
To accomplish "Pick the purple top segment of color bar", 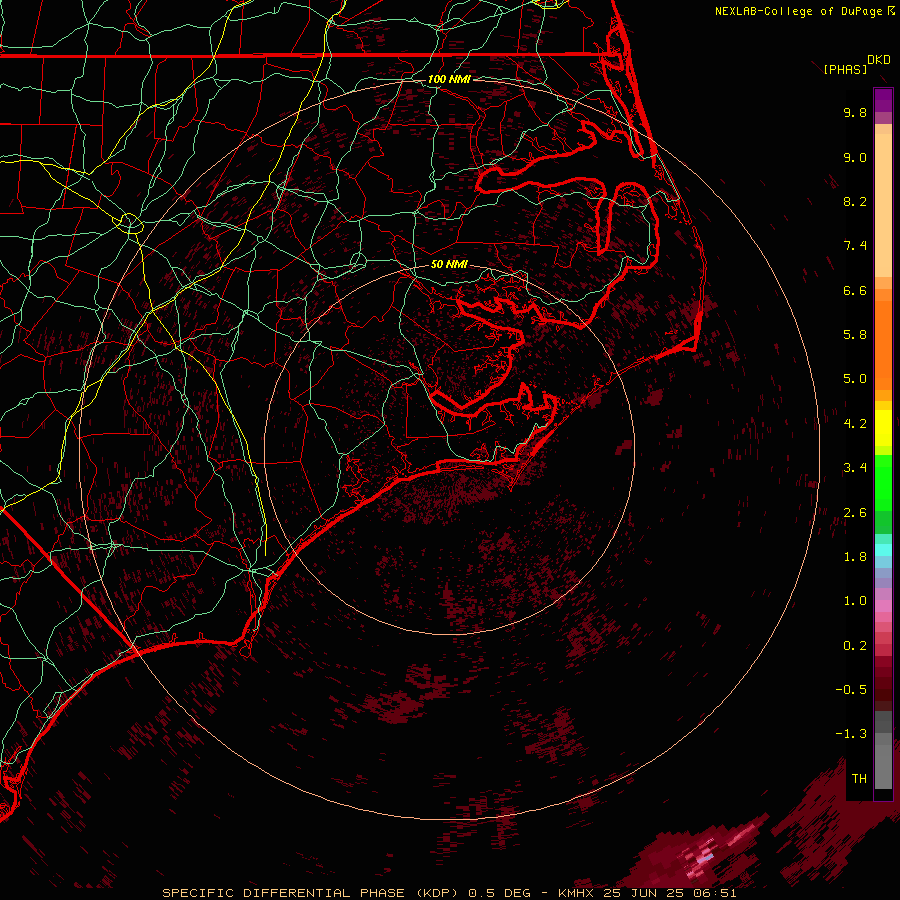I will [883, 100].
